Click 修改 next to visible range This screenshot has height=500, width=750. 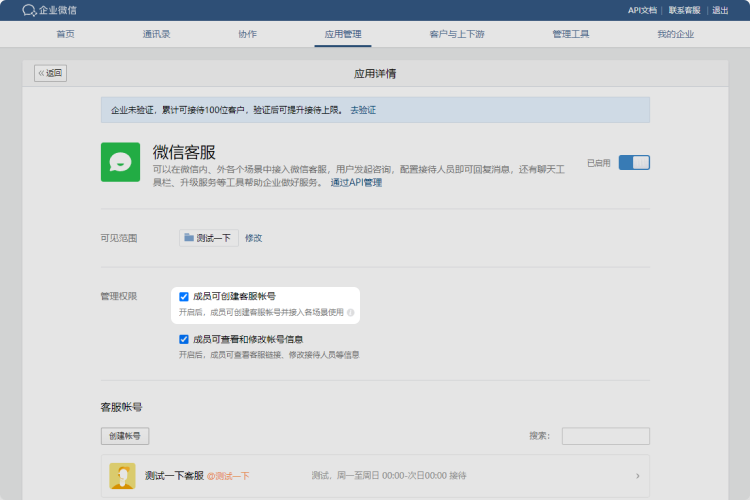(254, 238)
